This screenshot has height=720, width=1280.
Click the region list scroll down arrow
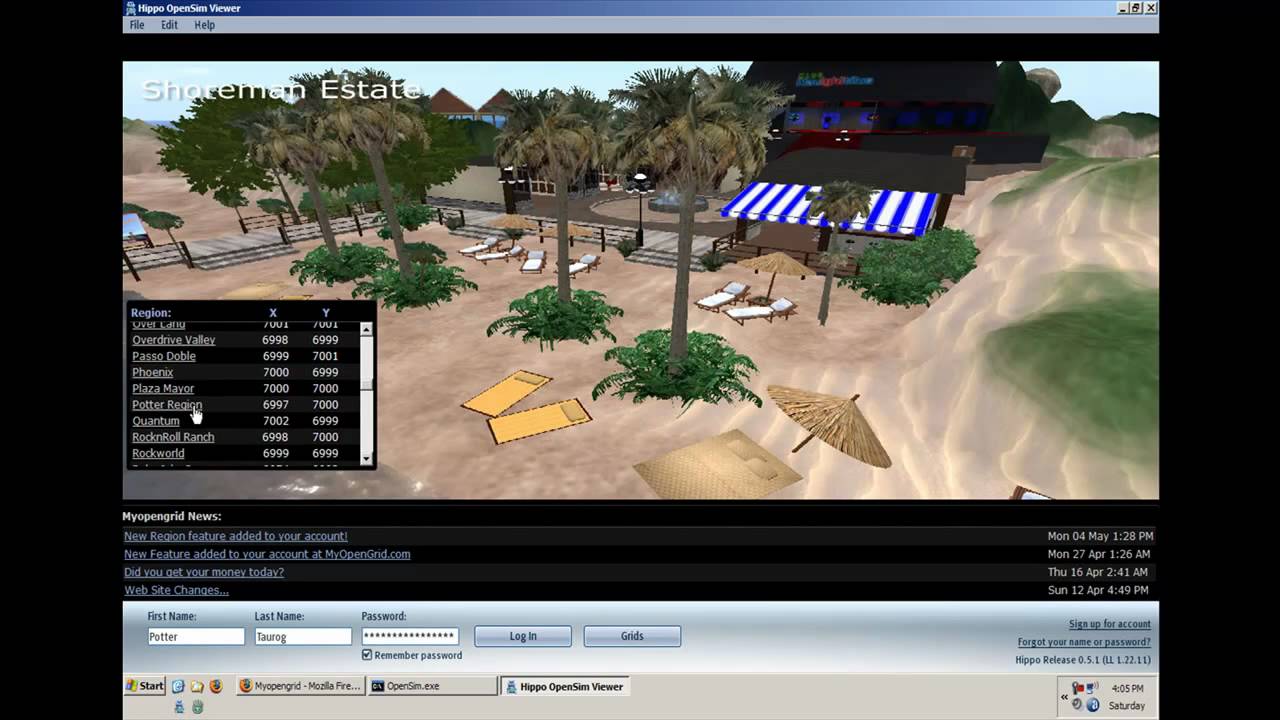point(366,458)
